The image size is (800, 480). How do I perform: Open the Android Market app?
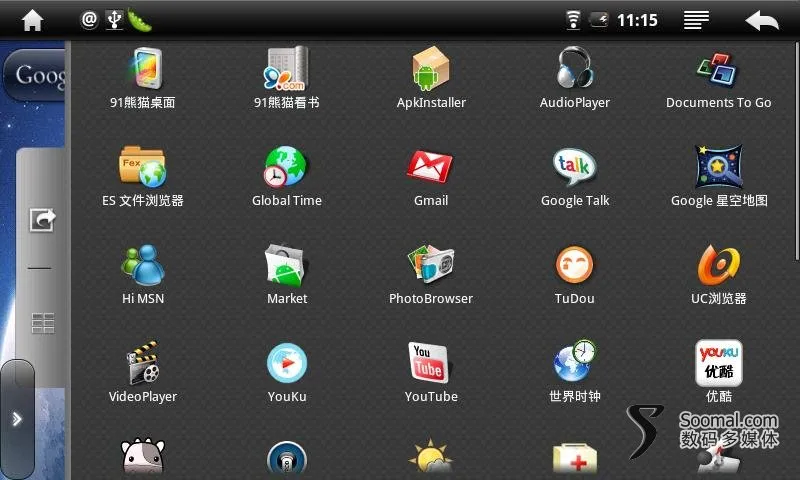click(x=287, y=274)
